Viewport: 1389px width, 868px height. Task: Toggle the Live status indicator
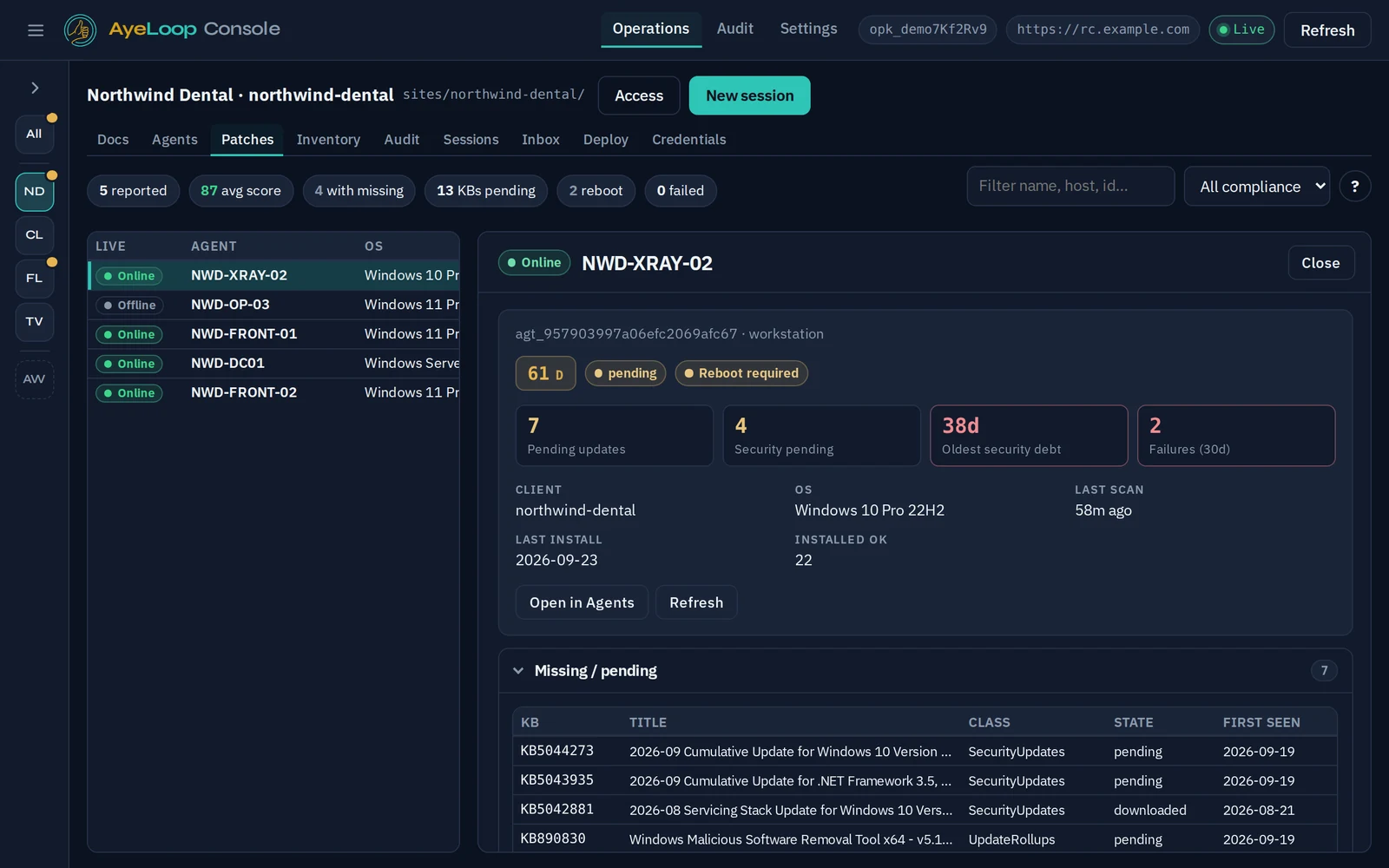coord(1241,30)
